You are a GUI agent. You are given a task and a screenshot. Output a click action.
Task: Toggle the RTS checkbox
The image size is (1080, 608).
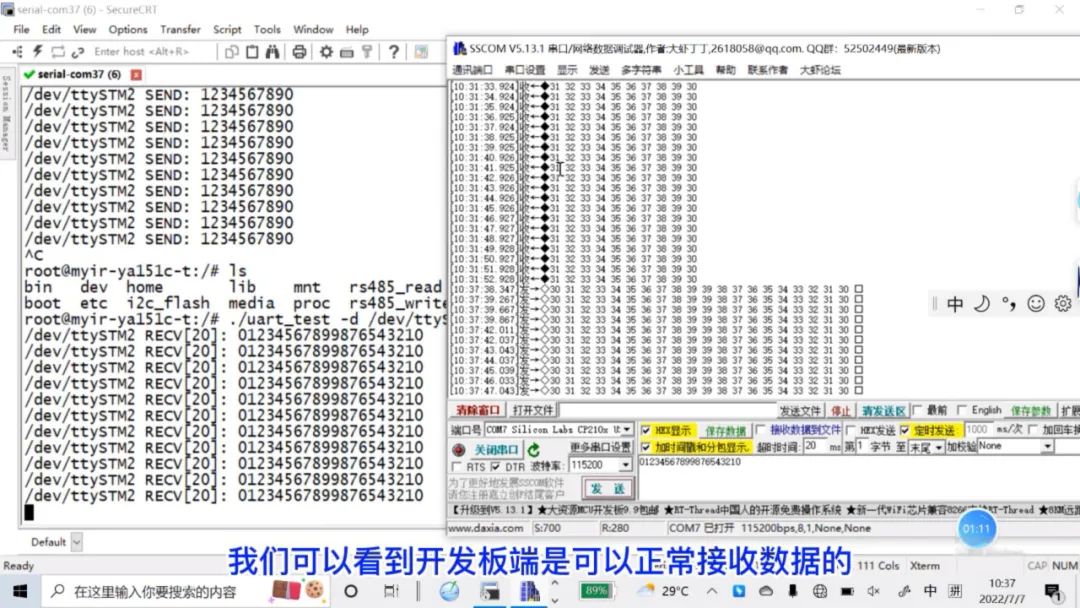point(456,467)
